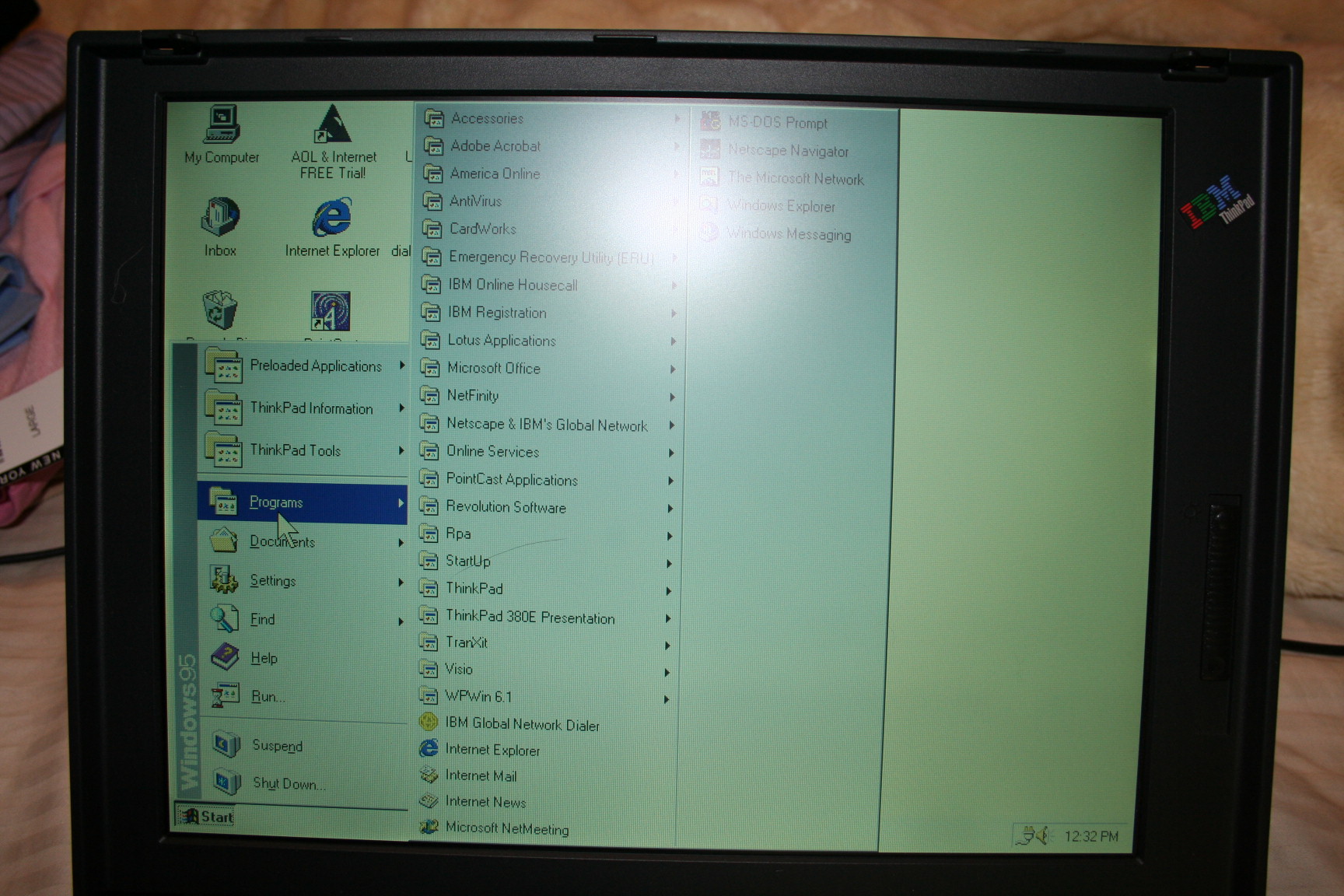The height and width of the screenshot is (896, 1344).
Task: Open the IBM Online Housecall group
Action: click(549, 285)
